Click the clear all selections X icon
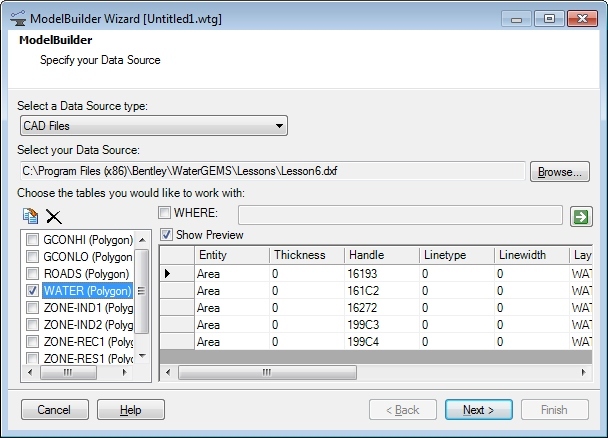Image resolution: width=608 pixels, height=438 pixels. [x=54, y=216]
